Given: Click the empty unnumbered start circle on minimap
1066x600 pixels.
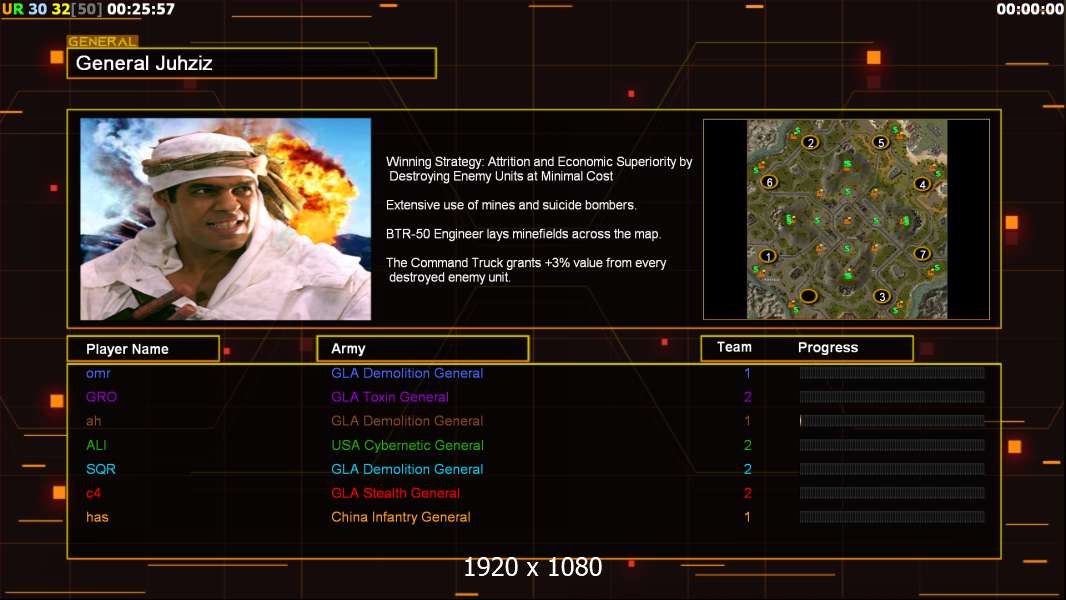Looking at the screenshot, I should [x=808, y=296].
